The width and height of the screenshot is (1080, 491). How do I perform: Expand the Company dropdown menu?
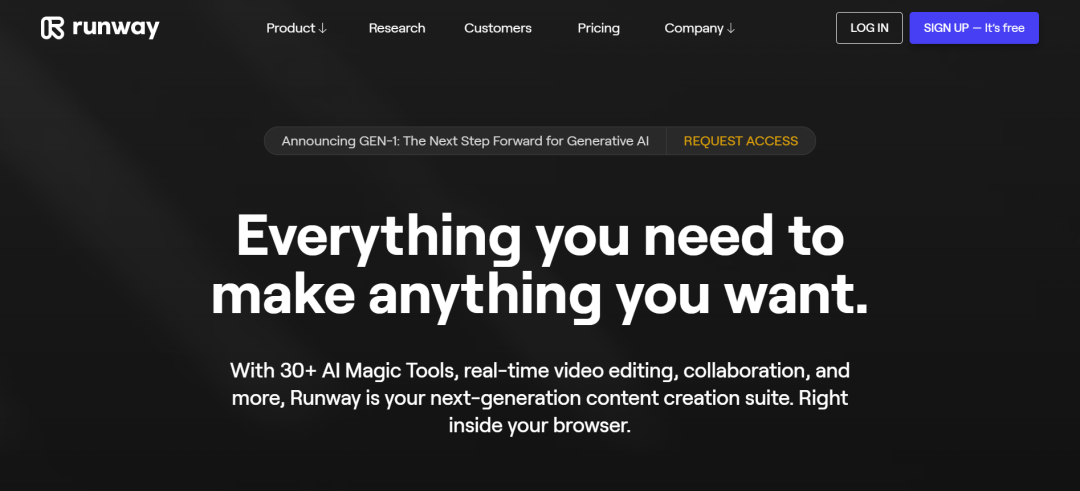pos(700,28)
